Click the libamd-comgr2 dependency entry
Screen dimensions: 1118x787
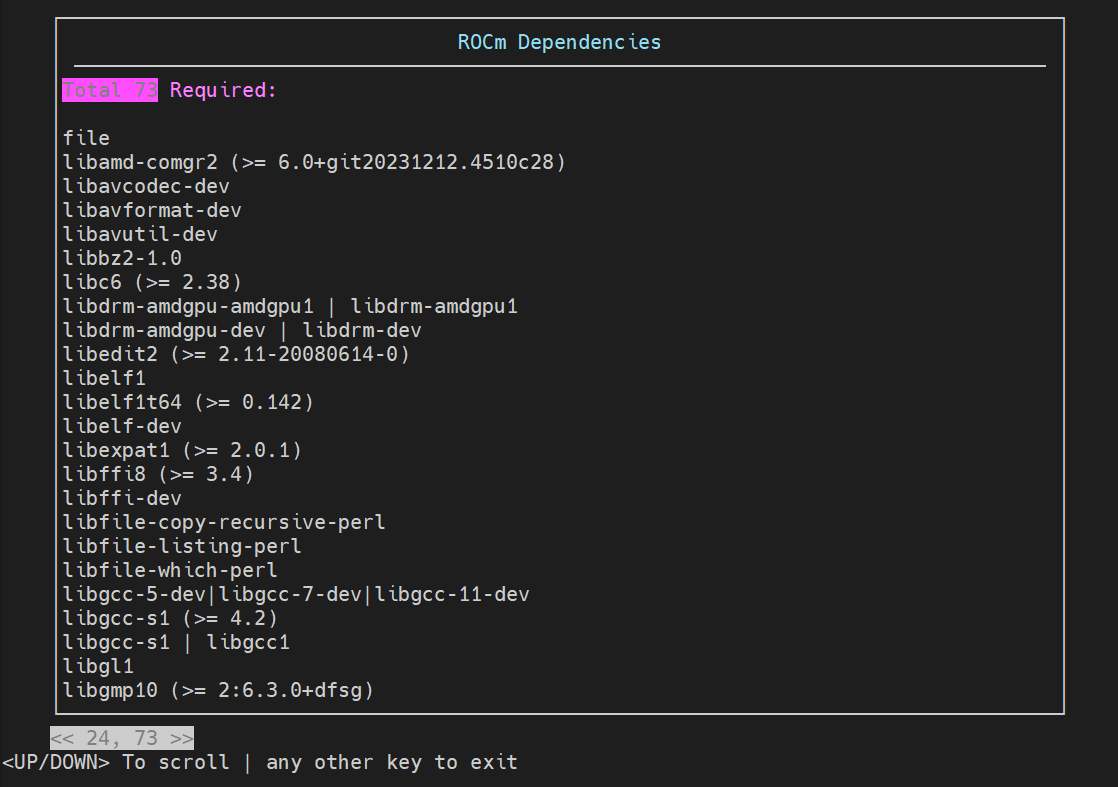pyautogui.click(x=314, y=162)
